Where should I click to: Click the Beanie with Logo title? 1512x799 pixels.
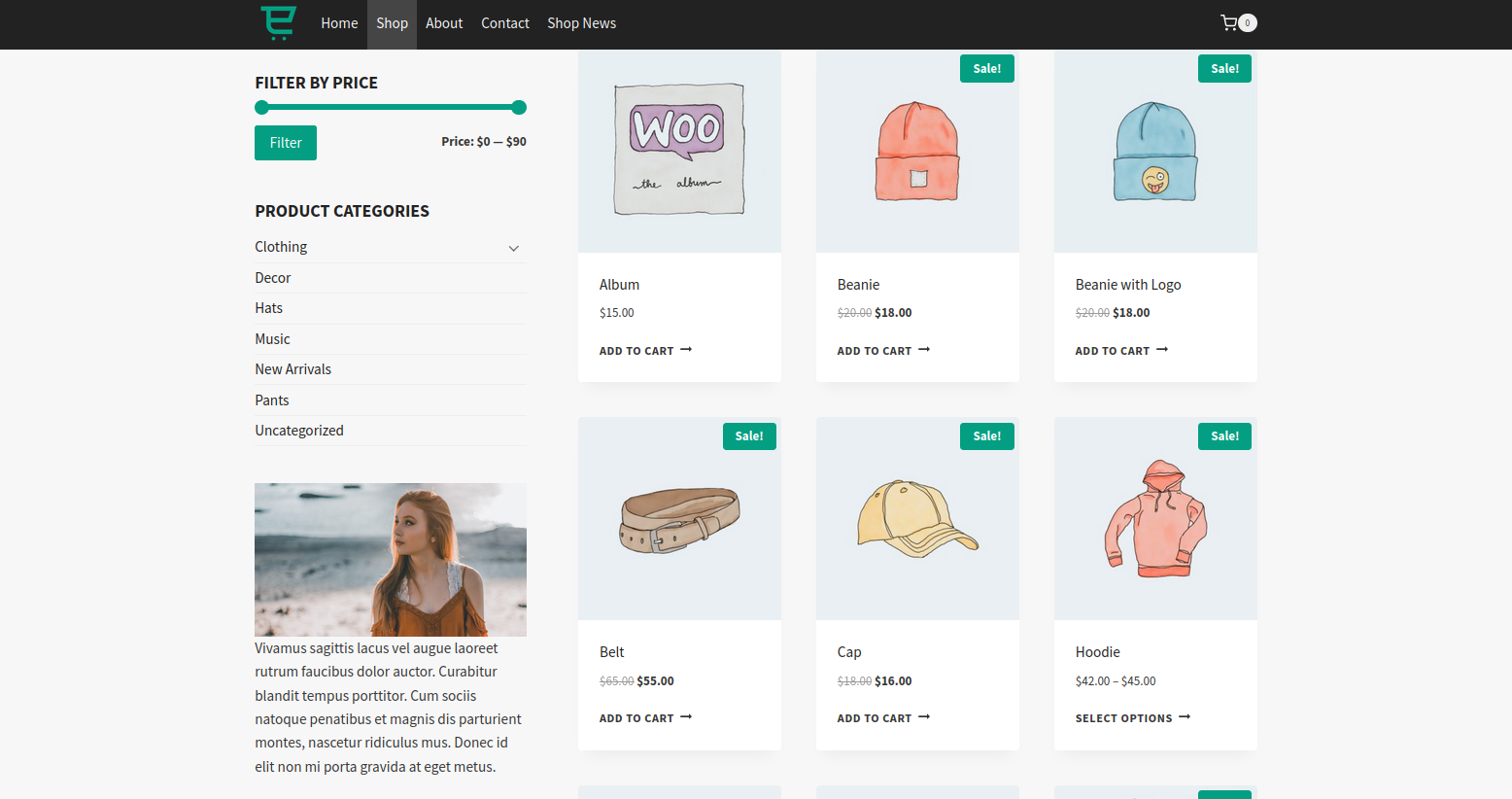point(1128,285)
